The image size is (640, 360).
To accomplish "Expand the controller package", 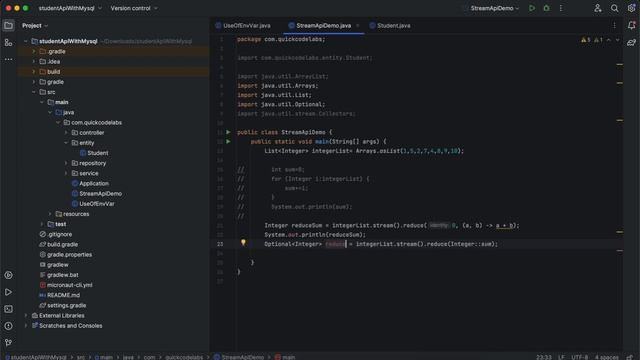I will tap(66, 133).
